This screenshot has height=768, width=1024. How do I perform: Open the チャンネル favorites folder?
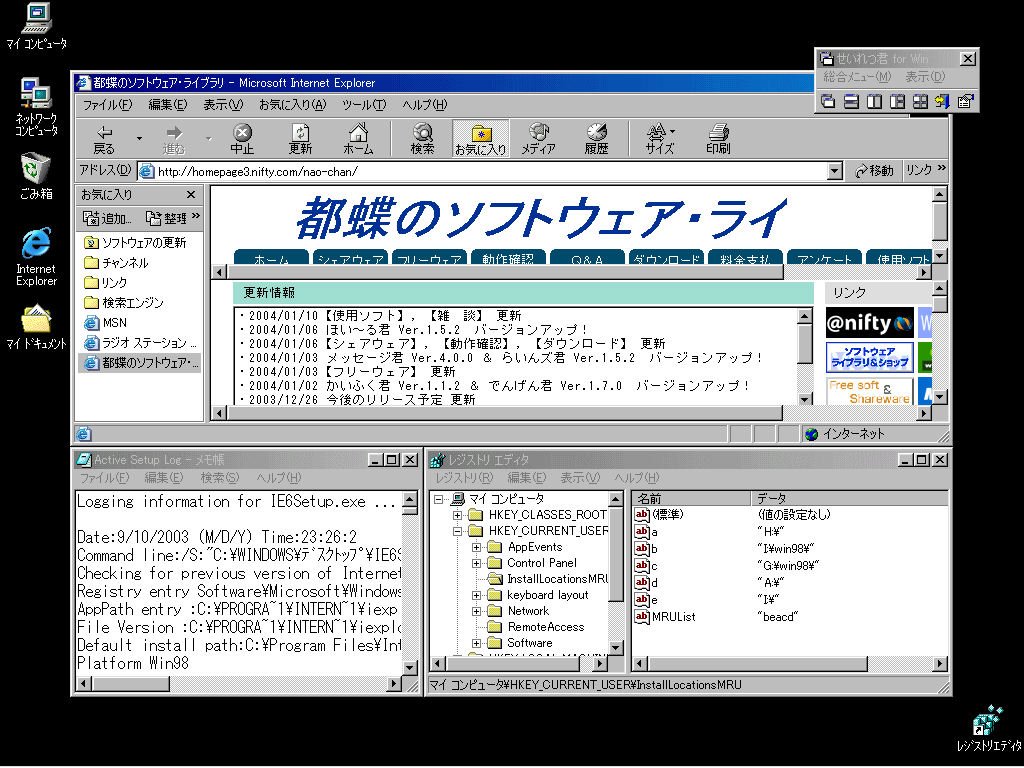point(116,263)
